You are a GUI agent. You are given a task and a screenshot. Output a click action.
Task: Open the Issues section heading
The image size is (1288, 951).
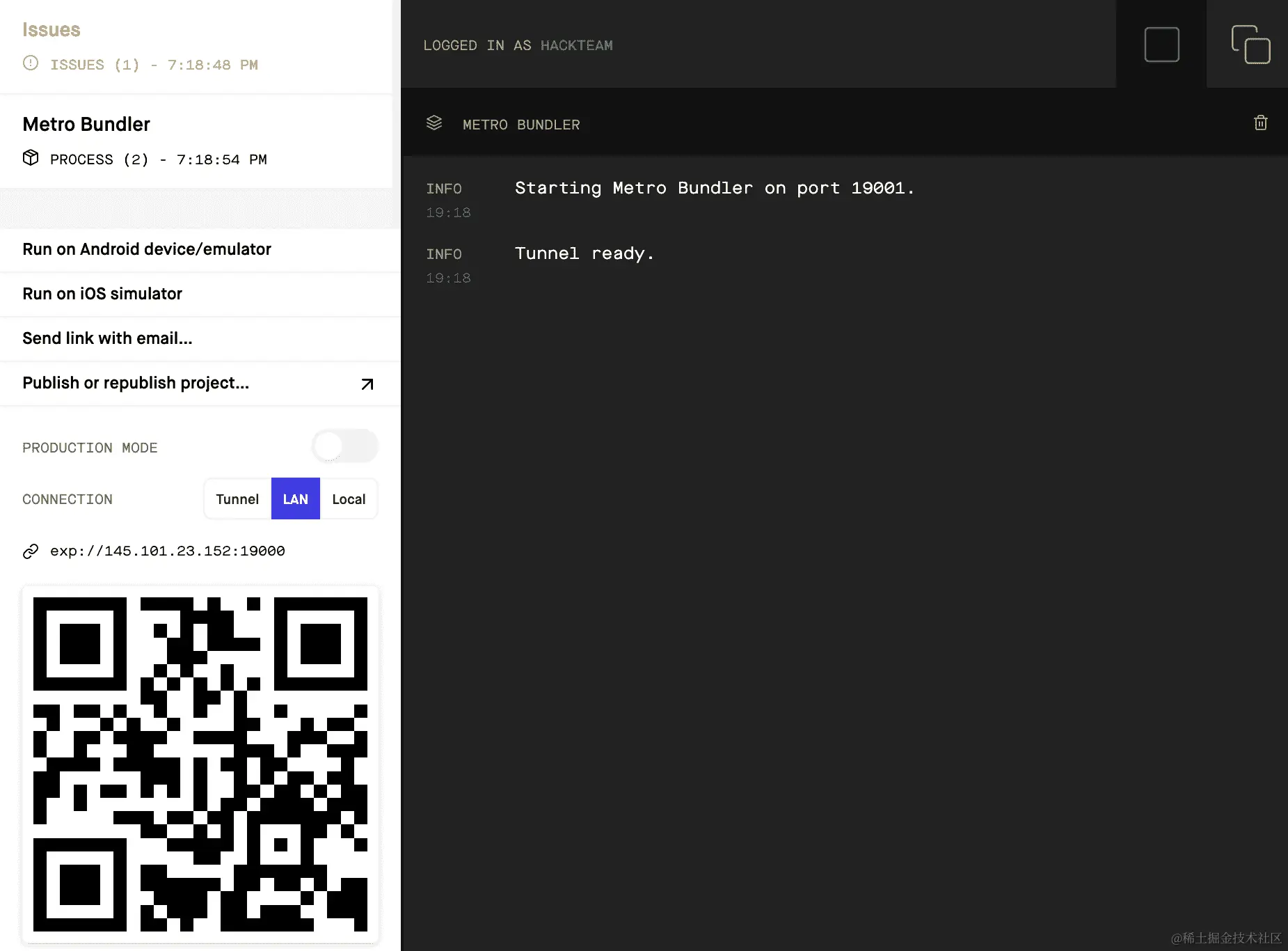point(51,29)
